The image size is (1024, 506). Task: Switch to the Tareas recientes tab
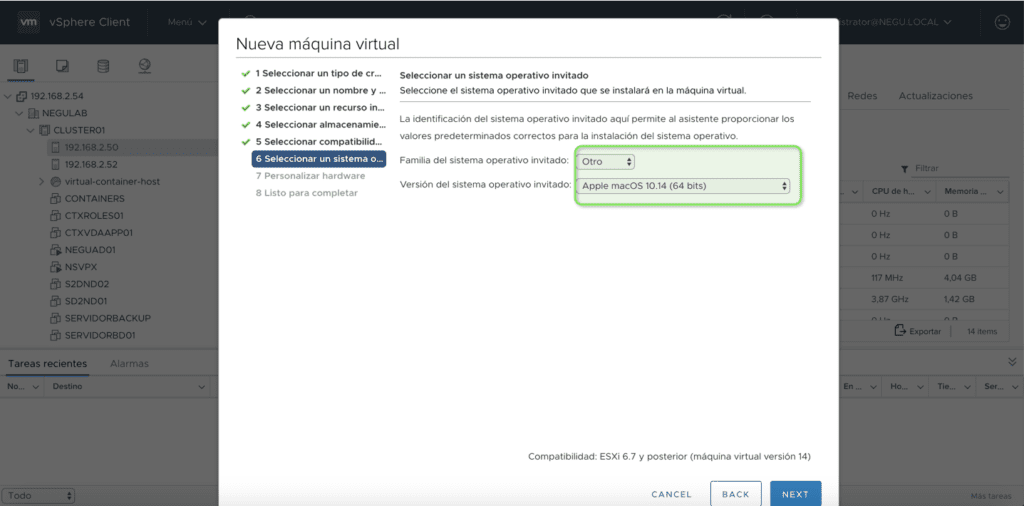pyautogui.click(x=47, y=364)
